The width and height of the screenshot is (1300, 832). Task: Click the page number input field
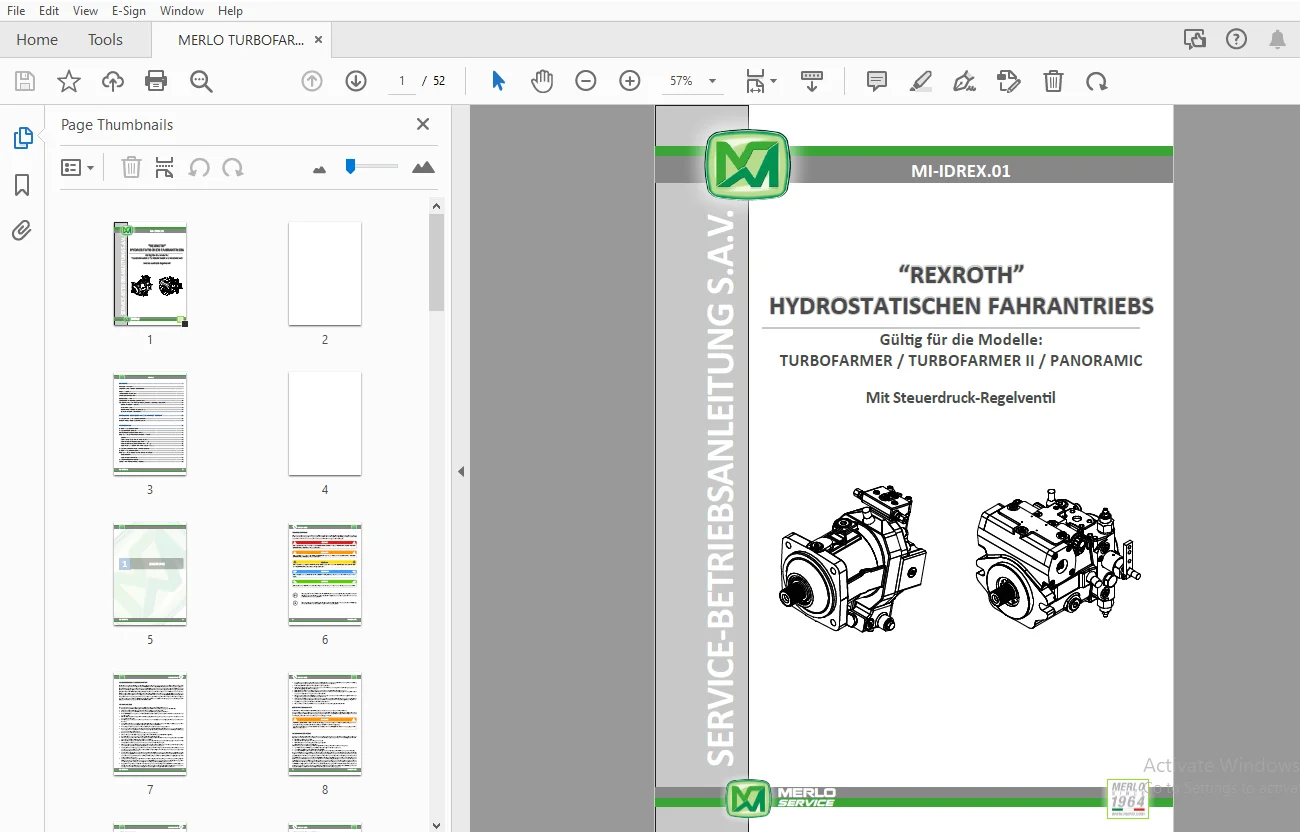click(401, 81)
